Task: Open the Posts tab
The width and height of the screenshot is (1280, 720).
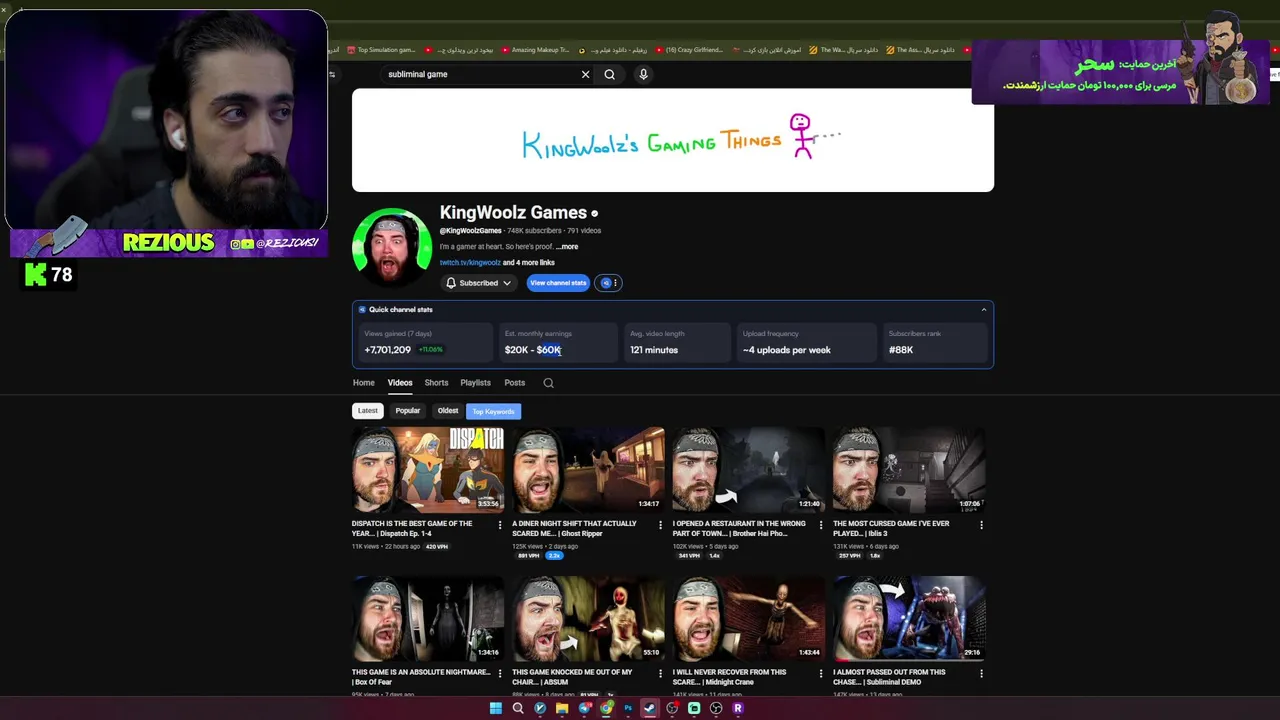Action: (x=515, y=383)
